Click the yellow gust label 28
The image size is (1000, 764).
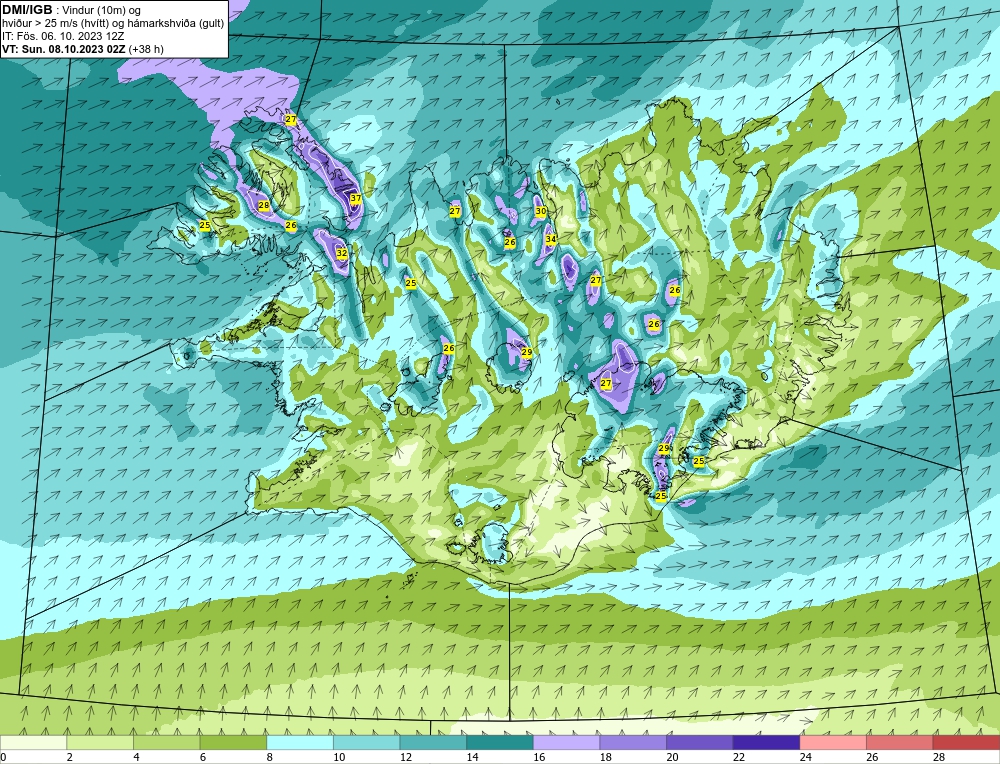pyautogui.click(x=263, y=205)
